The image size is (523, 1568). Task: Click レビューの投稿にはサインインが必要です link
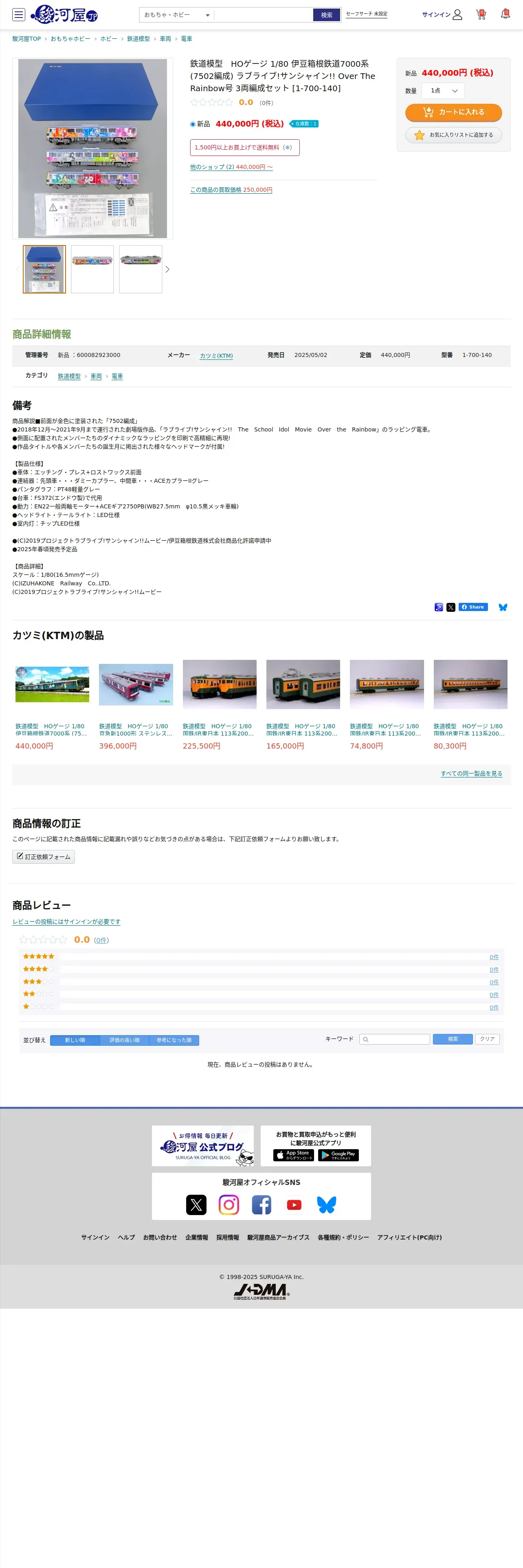coord(66,922)
